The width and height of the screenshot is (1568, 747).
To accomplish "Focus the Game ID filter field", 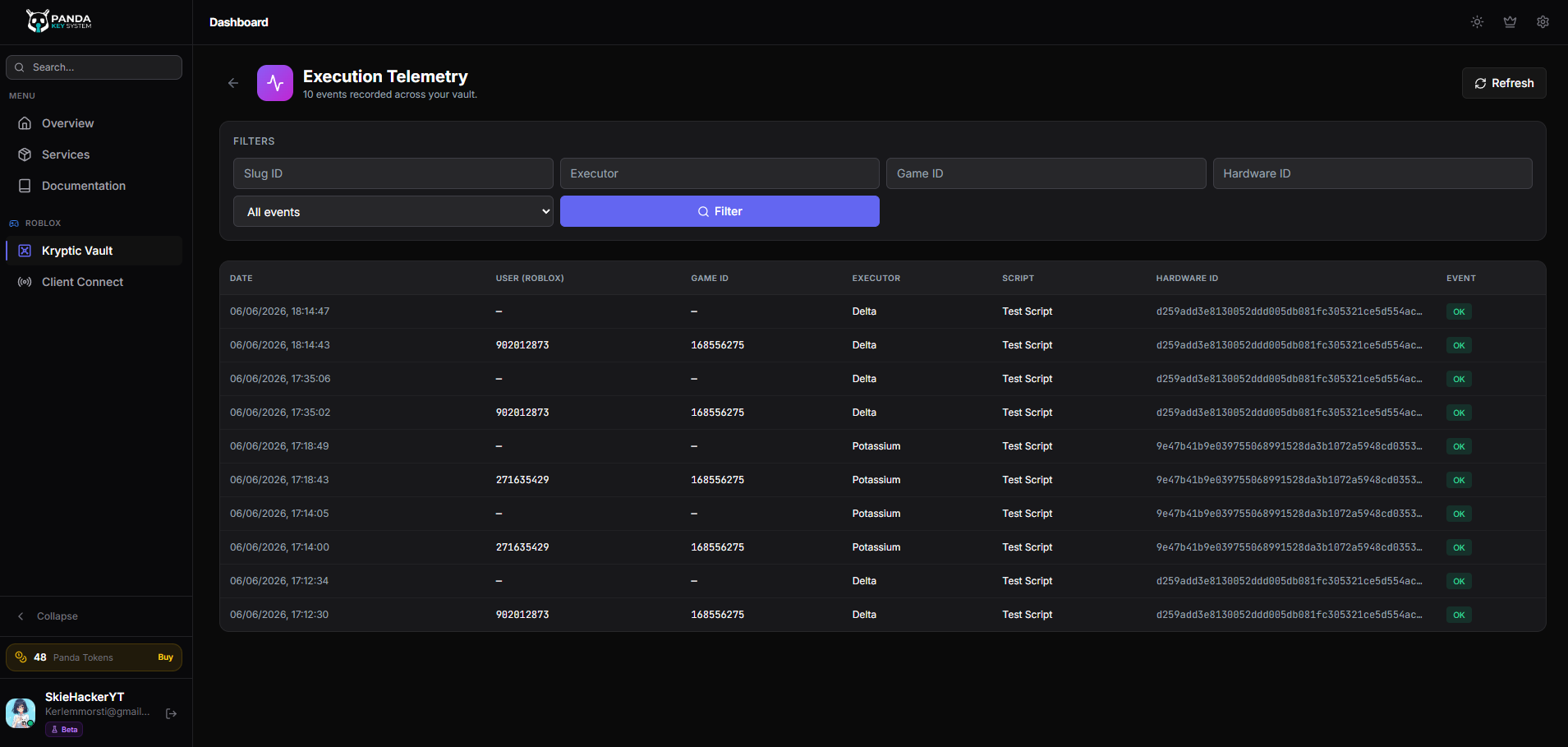I will (1046, 173).
